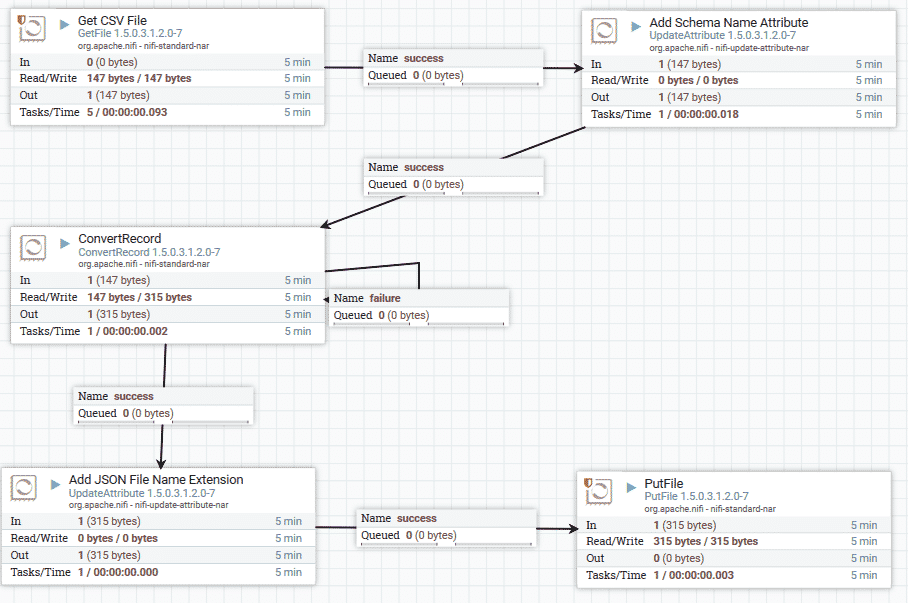Click the ConvertRecord processor title text
This screenshot has height=603, width=908.
click(x=119, y=240)
